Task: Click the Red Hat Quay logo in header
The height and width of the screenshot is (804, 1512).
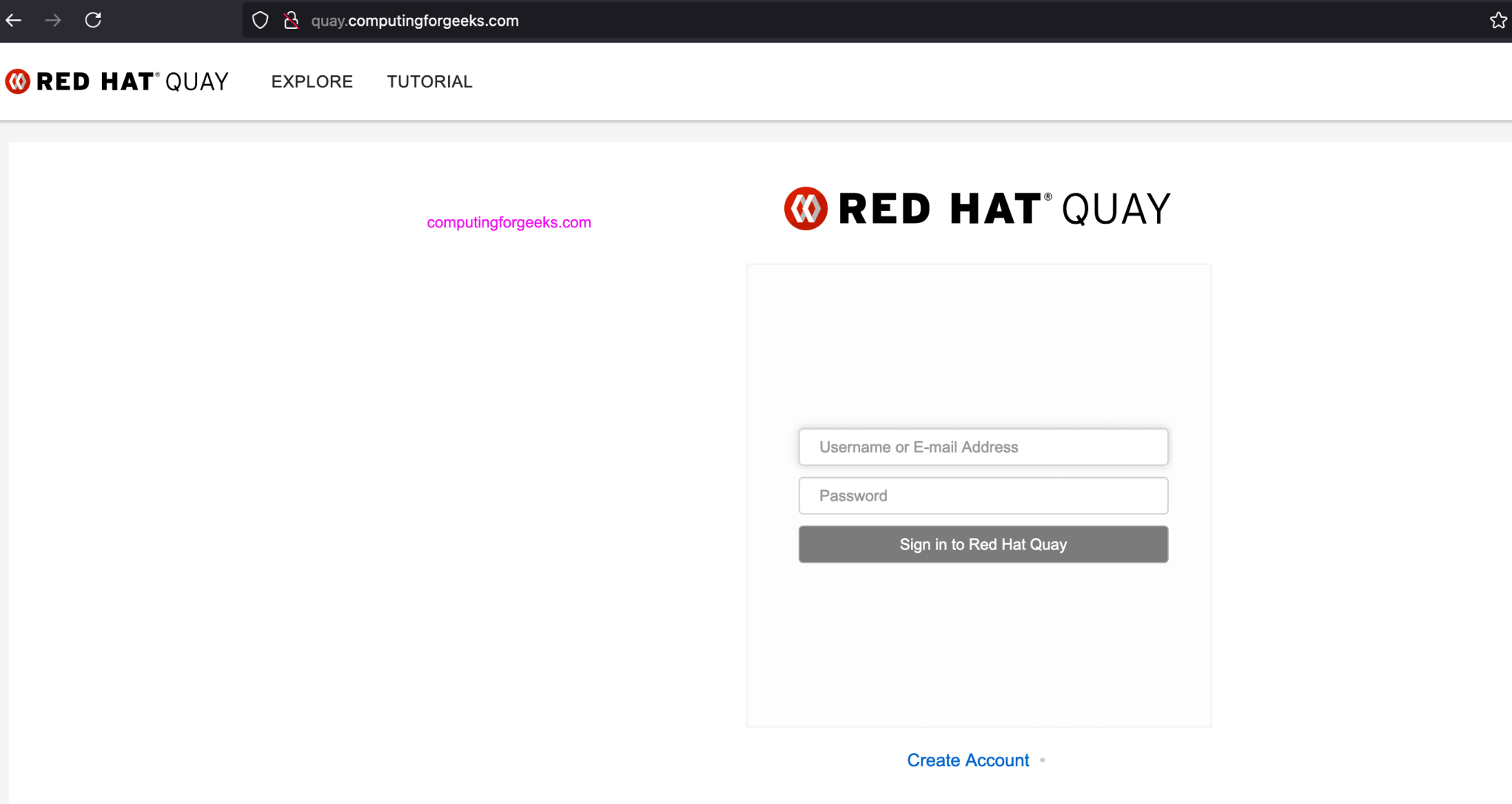Action: click(117, 81)
